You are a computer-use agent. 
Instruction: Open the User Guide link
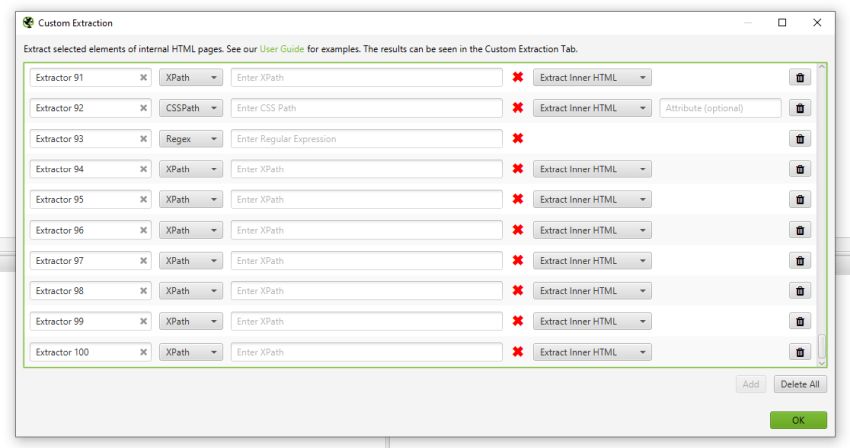[282, 49]
